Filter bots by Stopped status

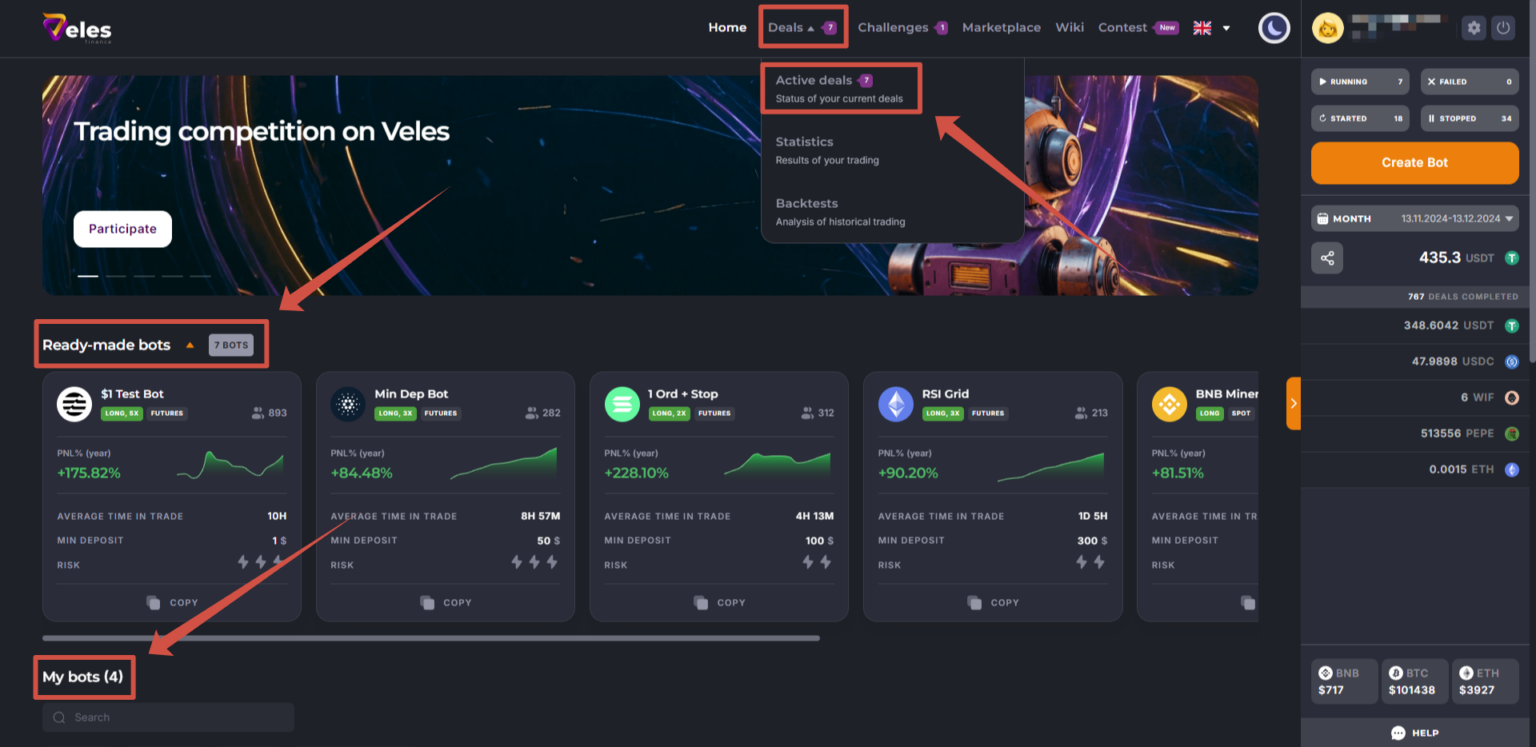[x=1469, y=118]
